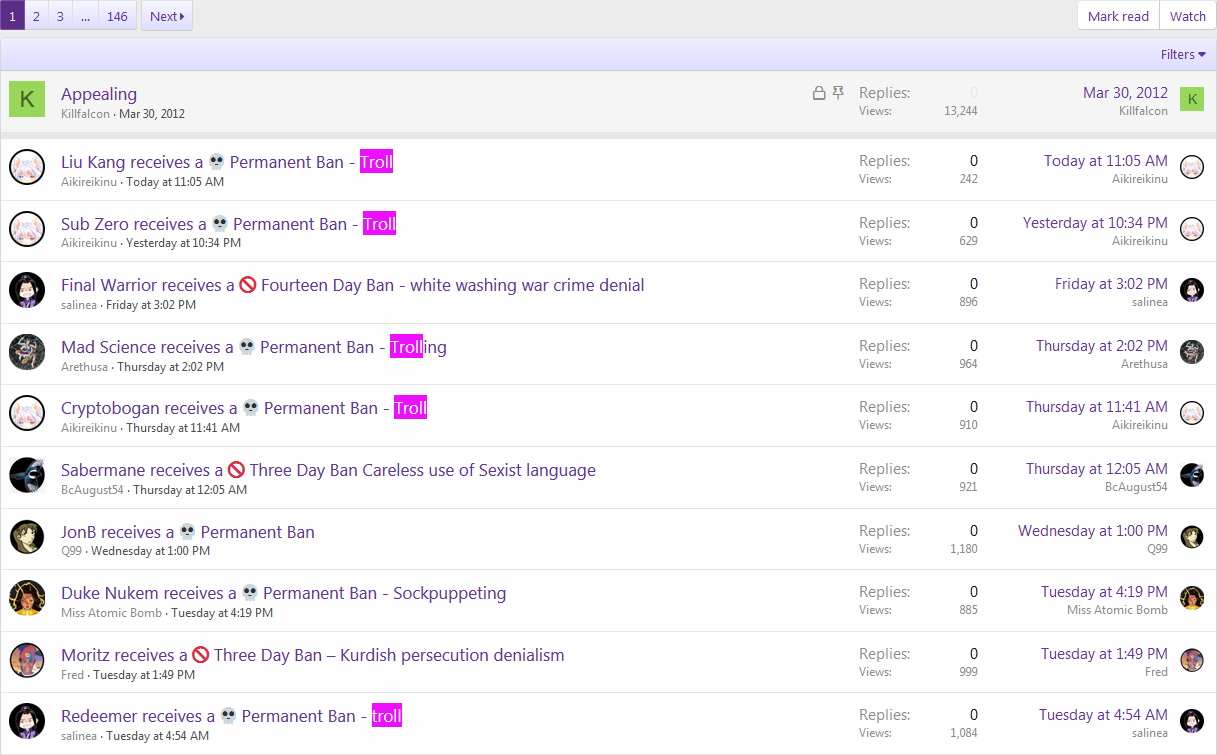Open Sub Zero Permanent Ban thread

point(228,224)
